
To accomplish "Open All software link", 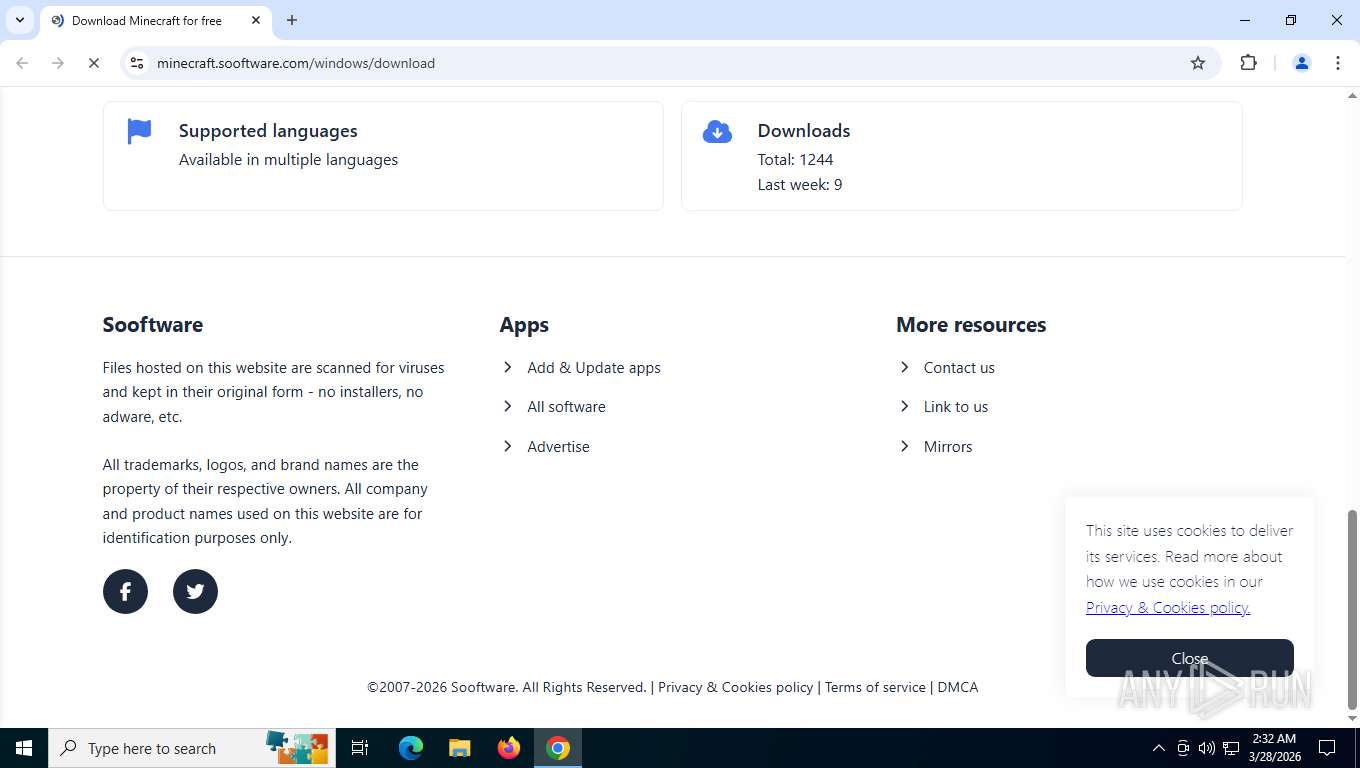I will tap(566, 407).
